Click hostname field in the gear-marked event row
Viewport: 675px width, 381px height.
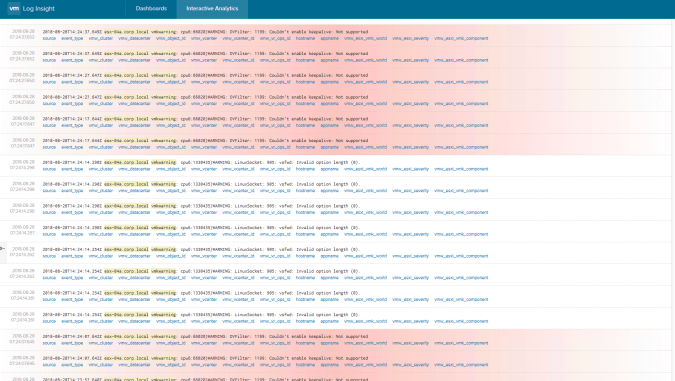tap(305, 256)
